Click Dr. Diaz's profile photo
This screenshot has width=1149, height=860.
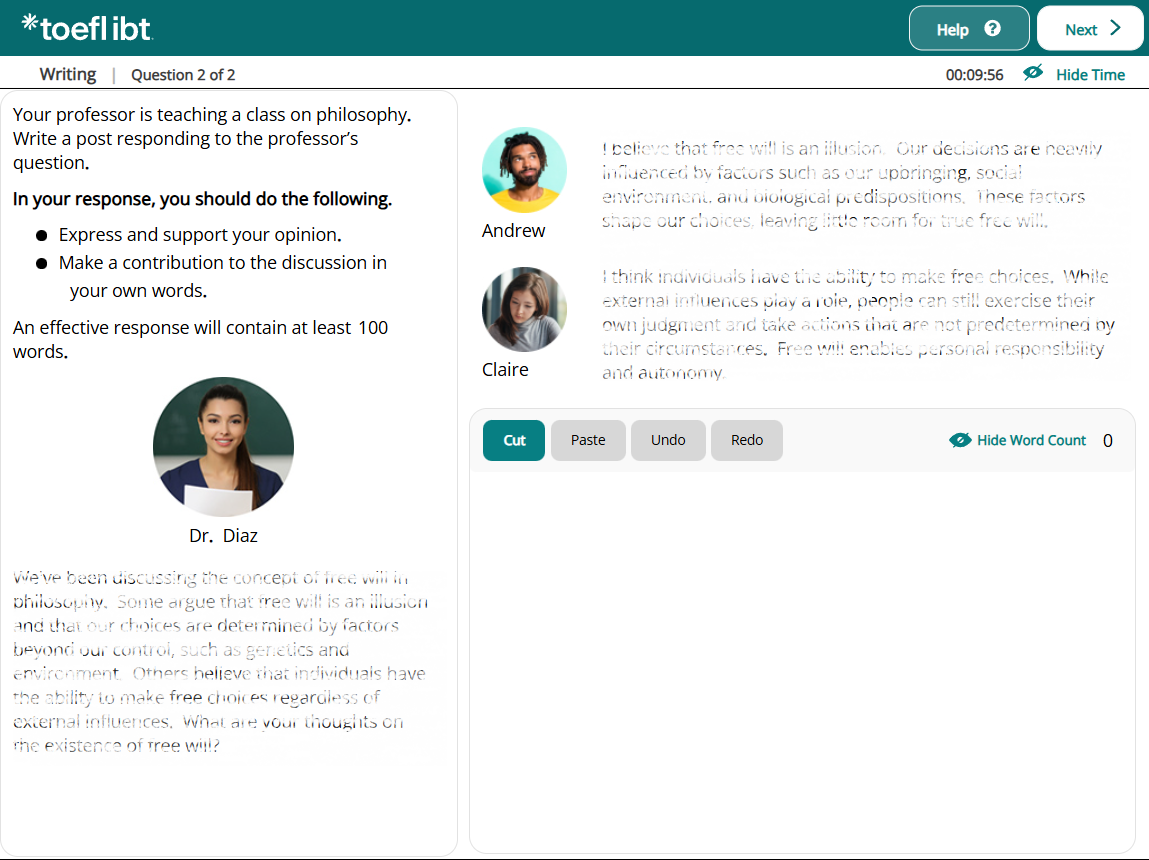[x=223, y=447]
